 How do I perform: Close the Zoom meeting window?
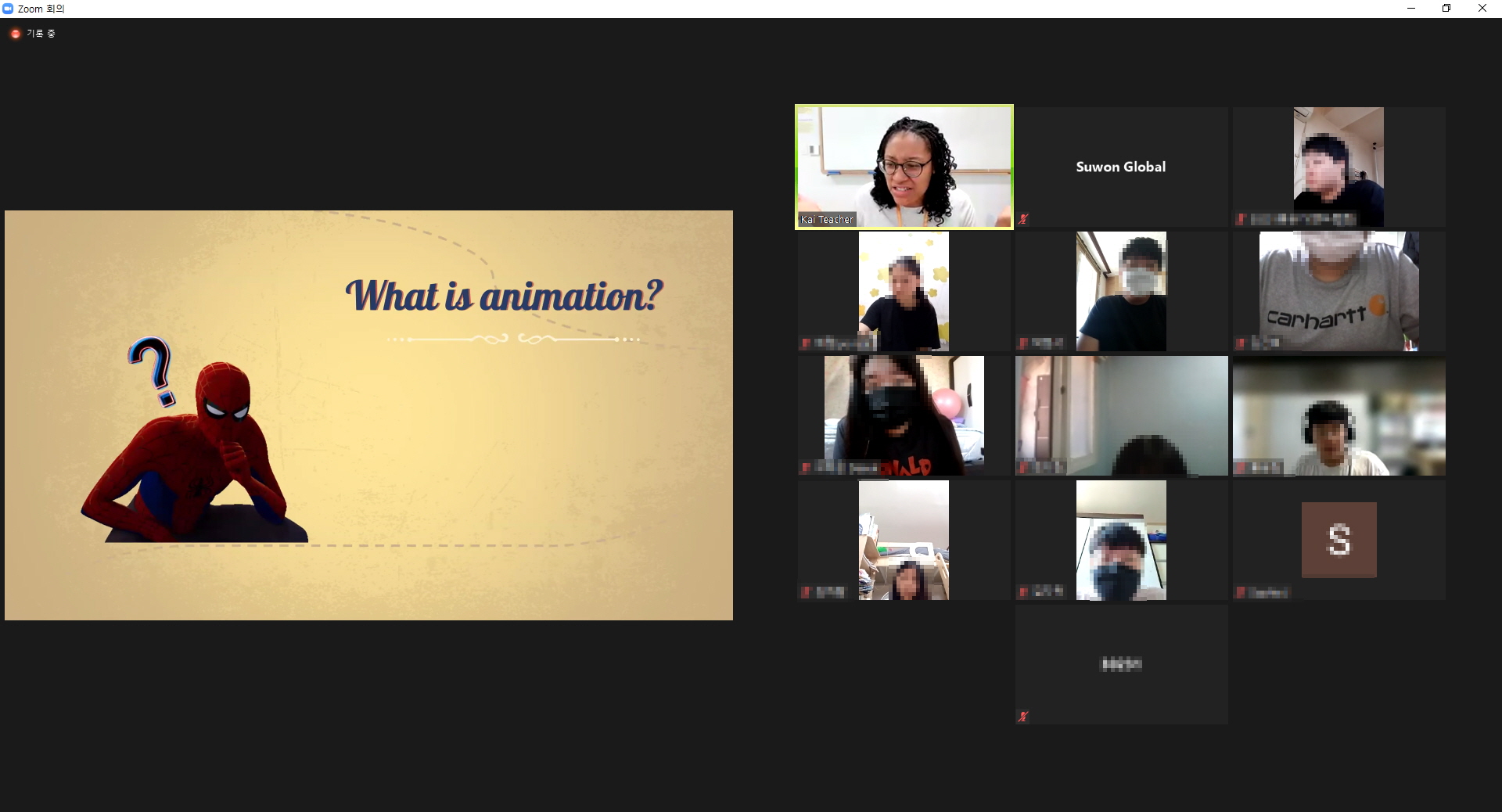click(x=1482, y=9)
